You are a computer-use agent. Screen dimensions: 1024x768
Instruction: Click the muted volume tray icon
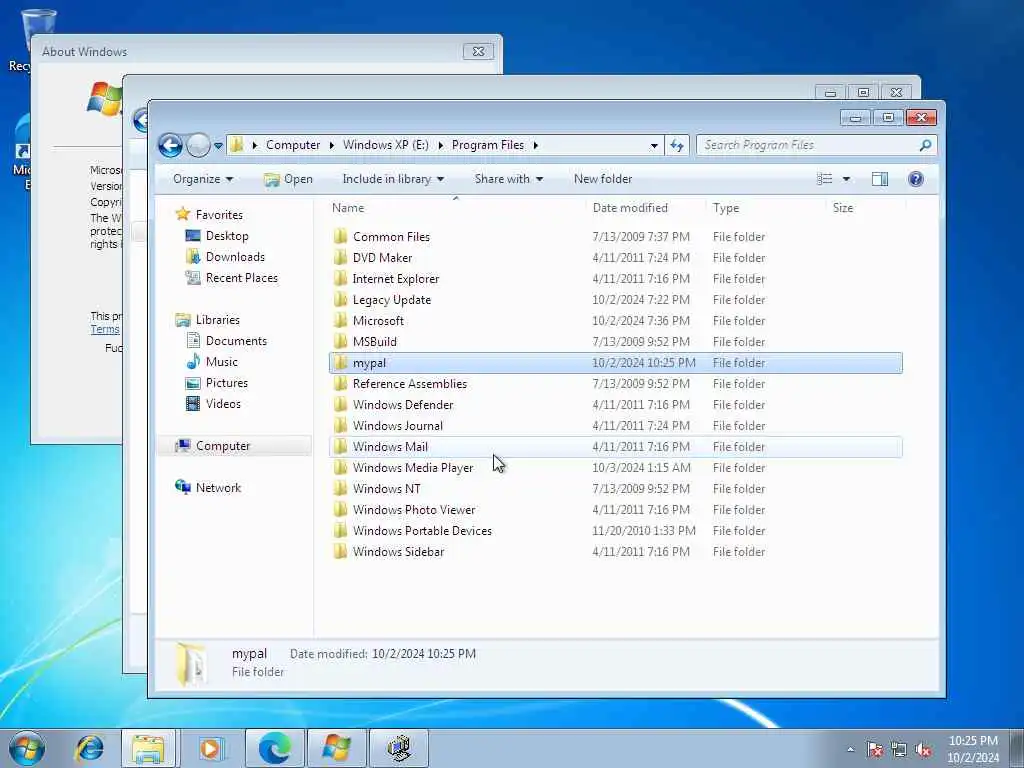tap(923, 749)
